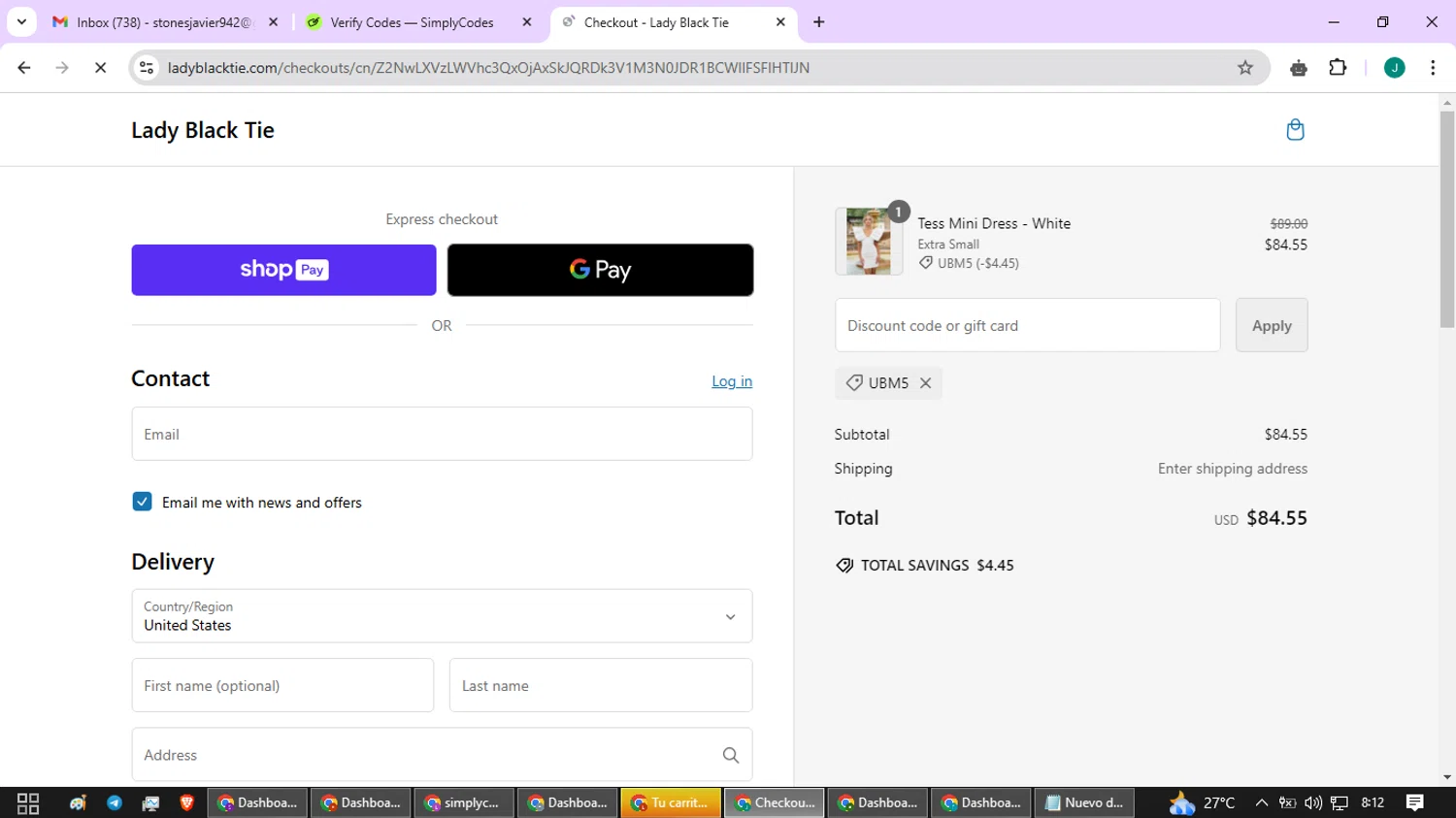
Task: Open the Chrome extensions puzzle icon
Action: (1338, 68)
